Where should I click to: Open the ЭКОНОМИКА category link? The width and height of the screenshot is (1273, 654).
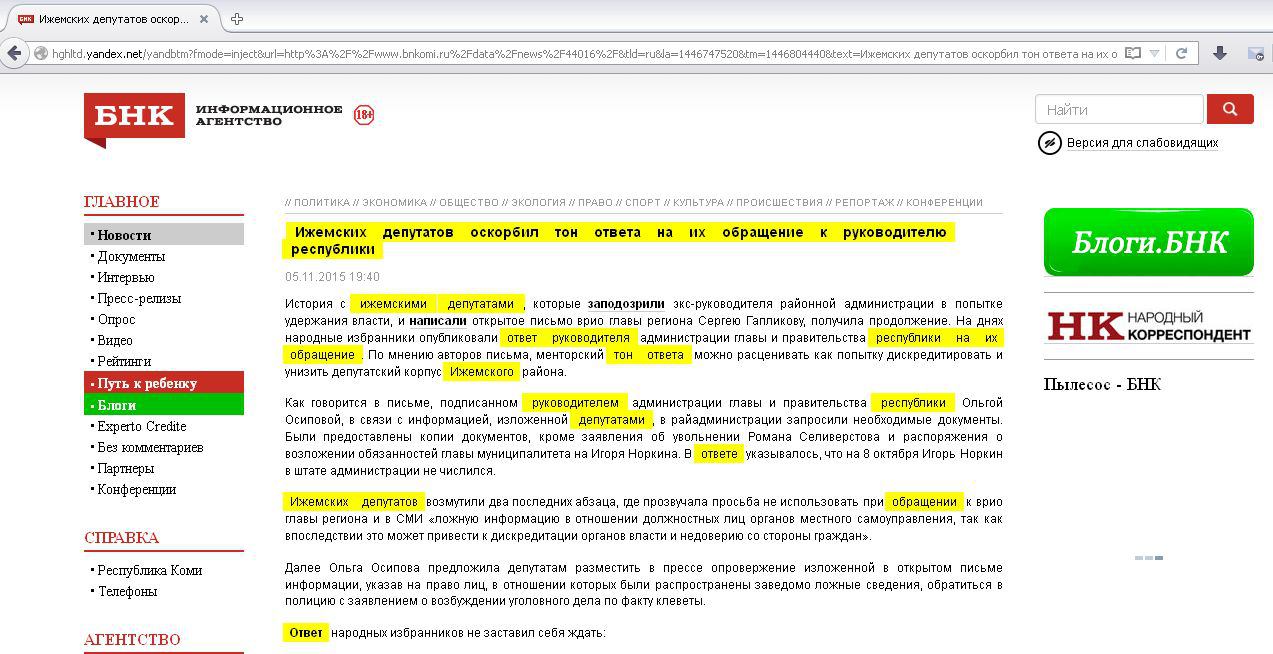[394, 202]
